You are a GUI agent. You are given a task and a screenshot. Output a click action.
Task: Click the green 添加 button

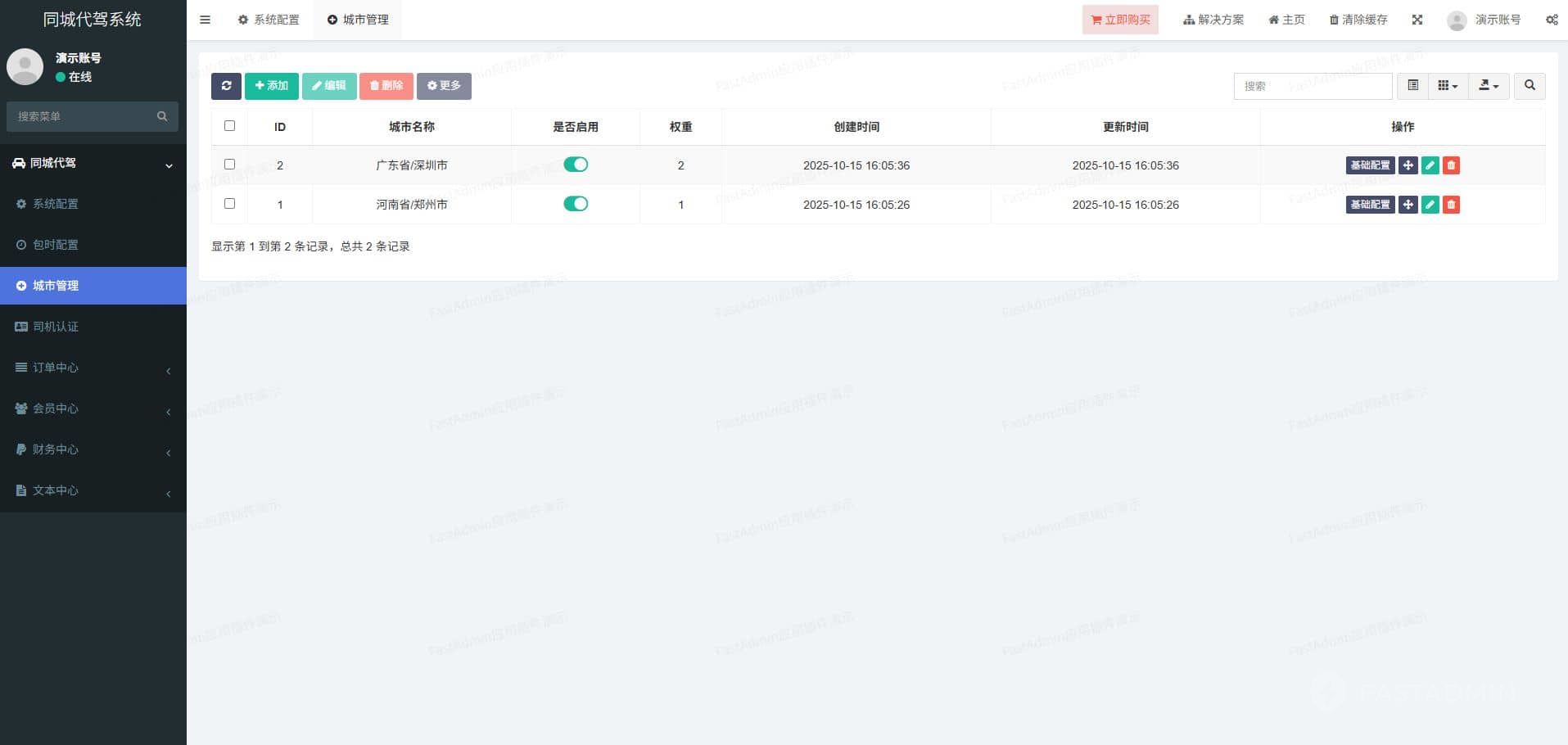tap(272, 86)
